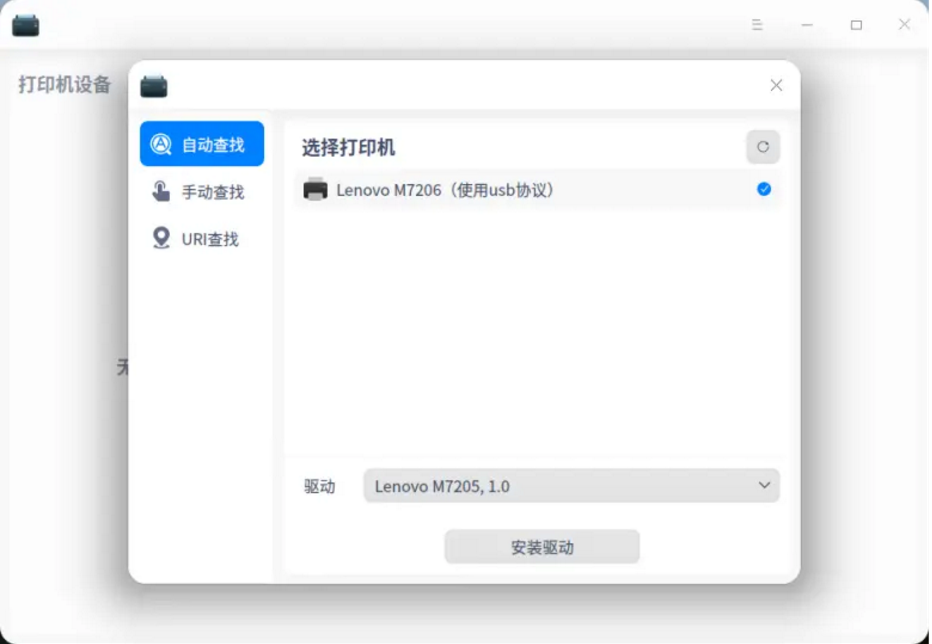The image size is (932, 644).
Task: Switch to 手动查找 tab
Action: pyautogui.click(x=202, y=191)
